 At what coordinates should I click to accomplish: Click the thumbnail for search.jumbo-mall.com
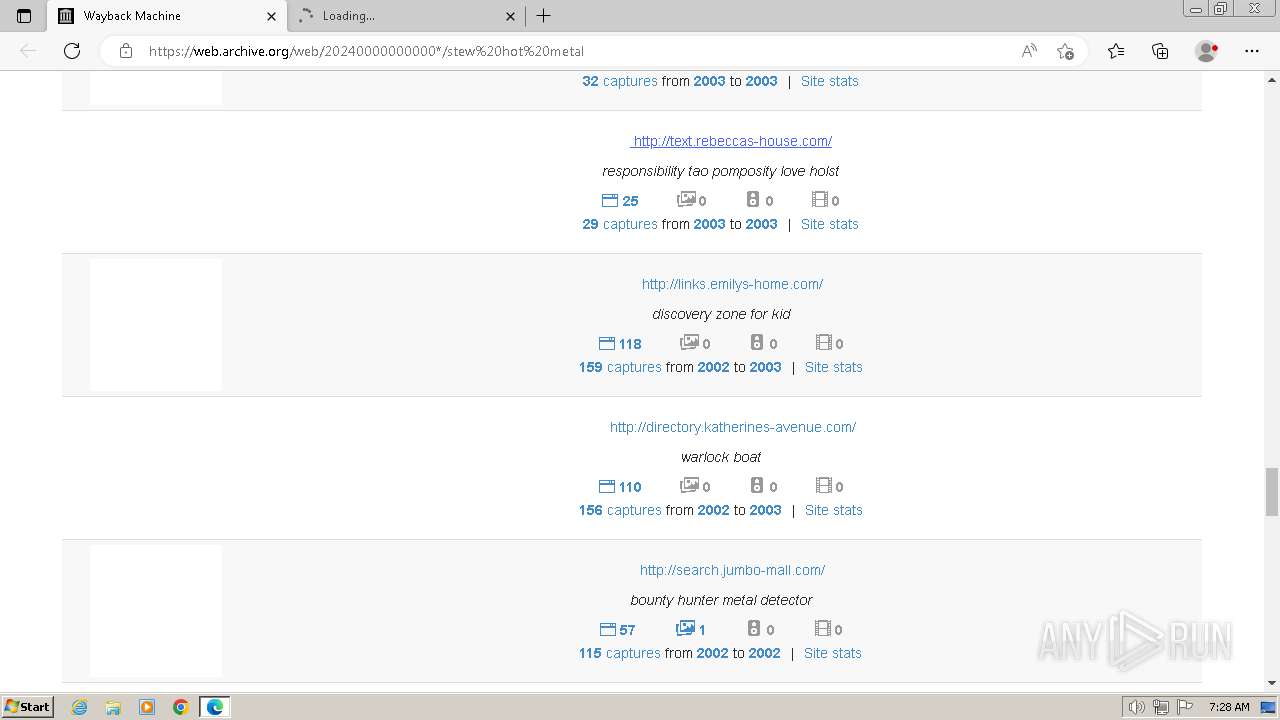point(156,610)
